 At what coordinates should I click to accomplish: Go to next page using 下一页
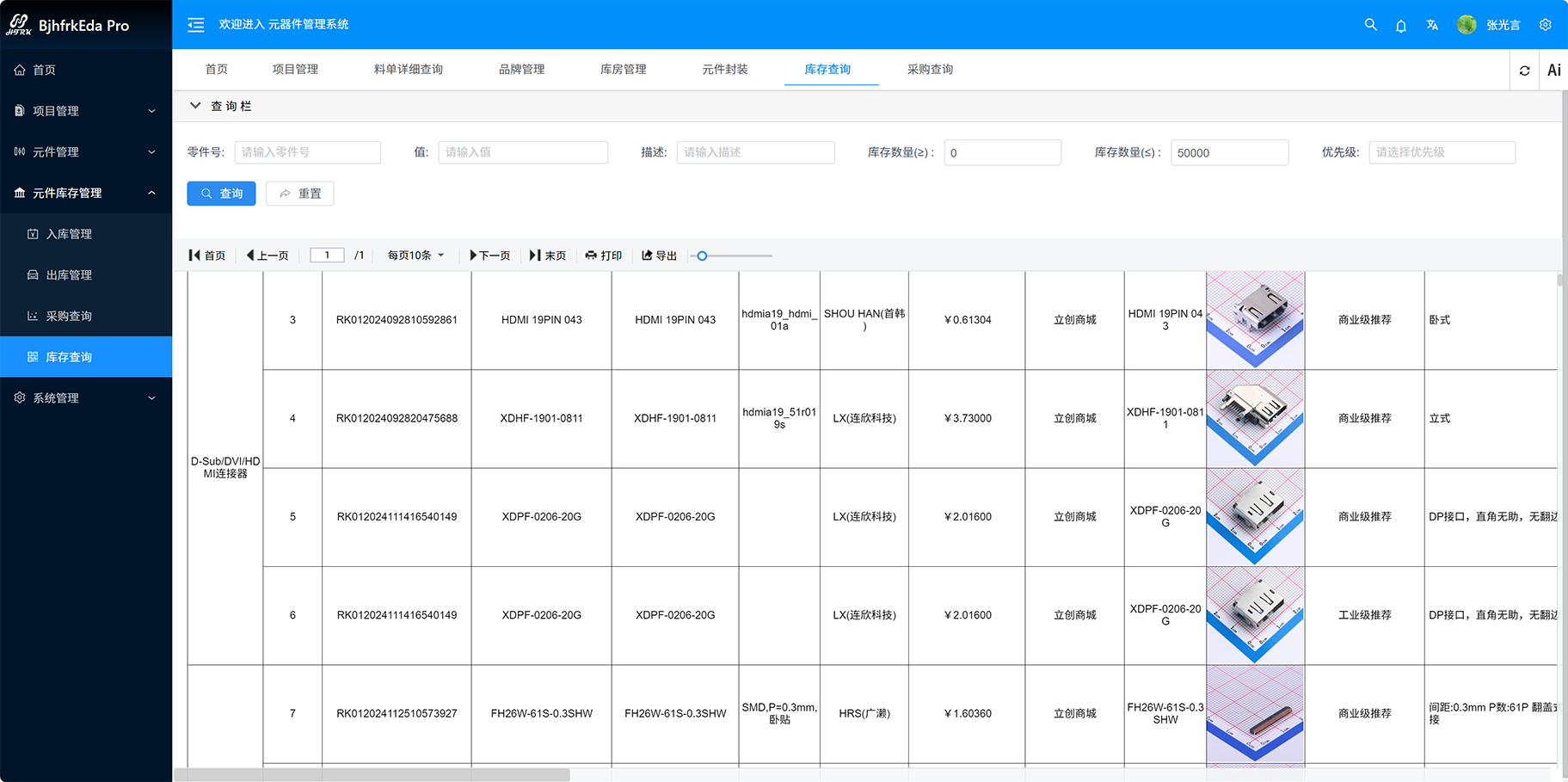[x=489, y=256]
